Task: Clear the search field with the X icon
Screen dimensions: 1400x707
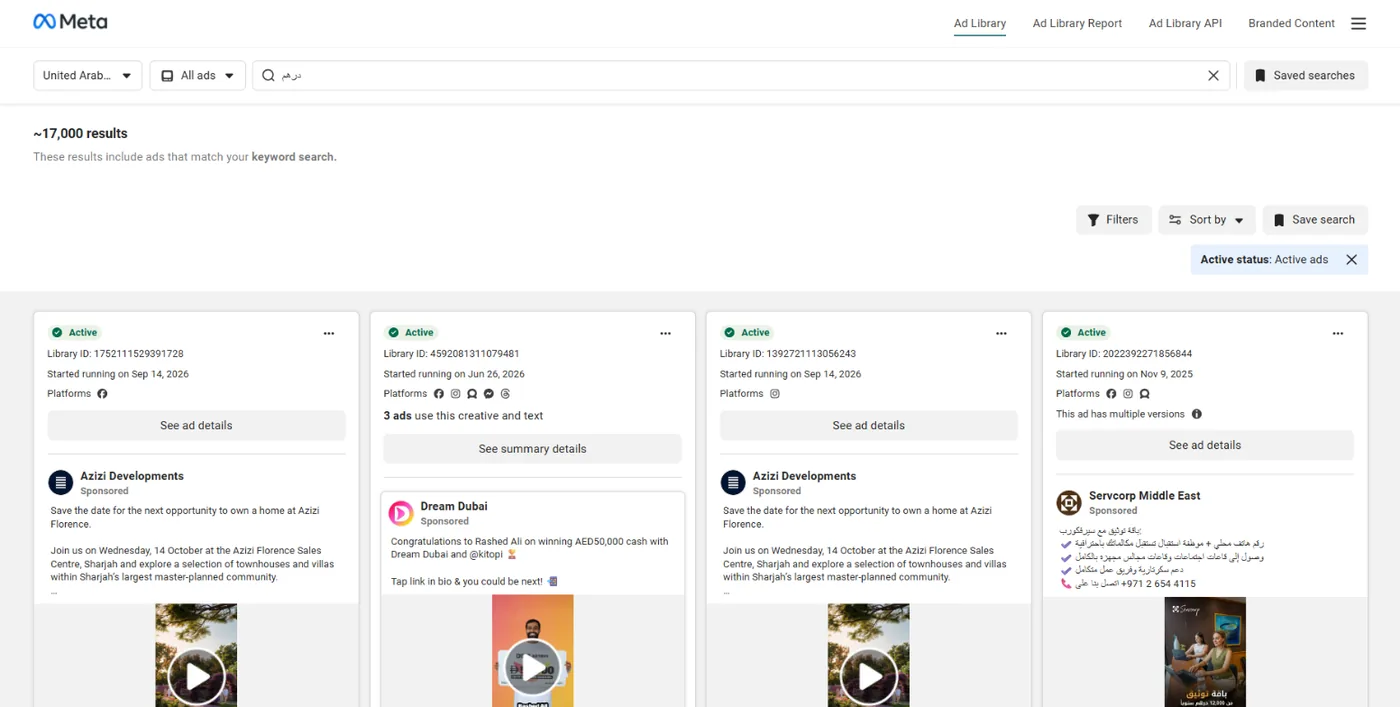Action: (x=1213, y=75)
